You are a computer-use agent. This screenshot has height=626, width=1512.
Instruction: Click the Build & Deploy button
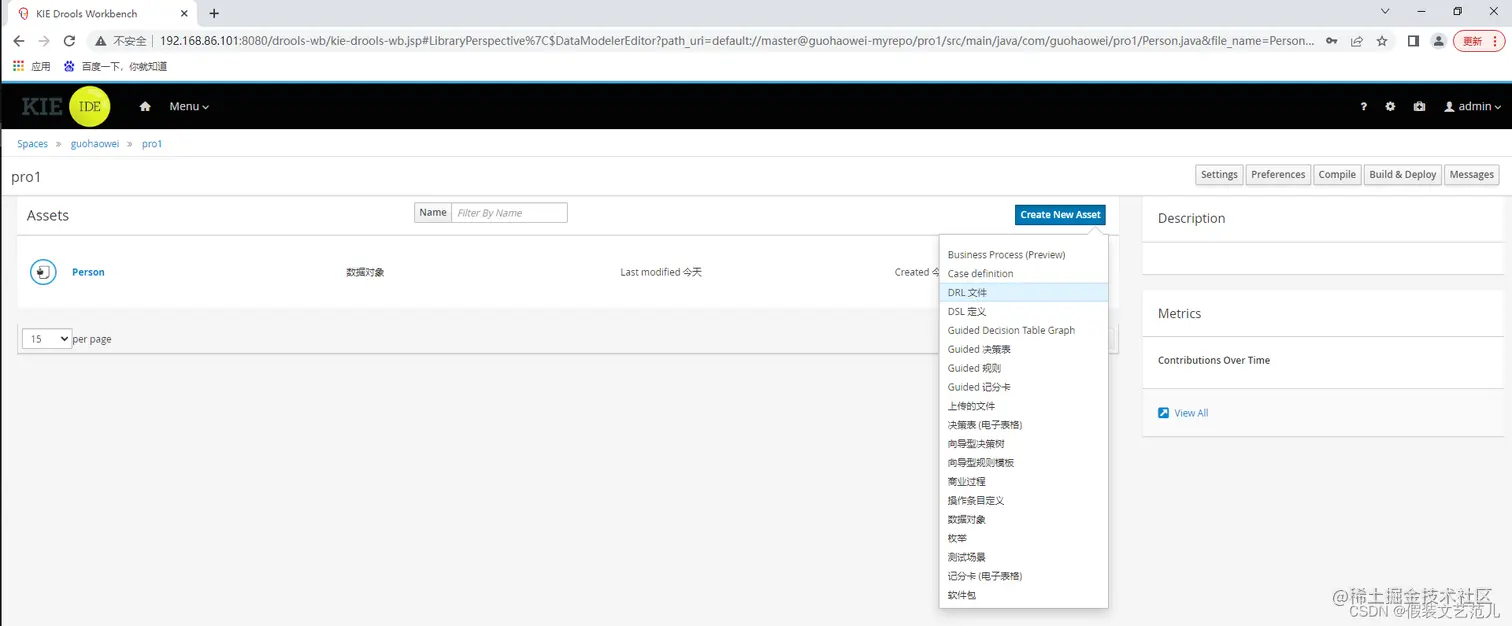pyautogui.click(x=1403, y=175)
